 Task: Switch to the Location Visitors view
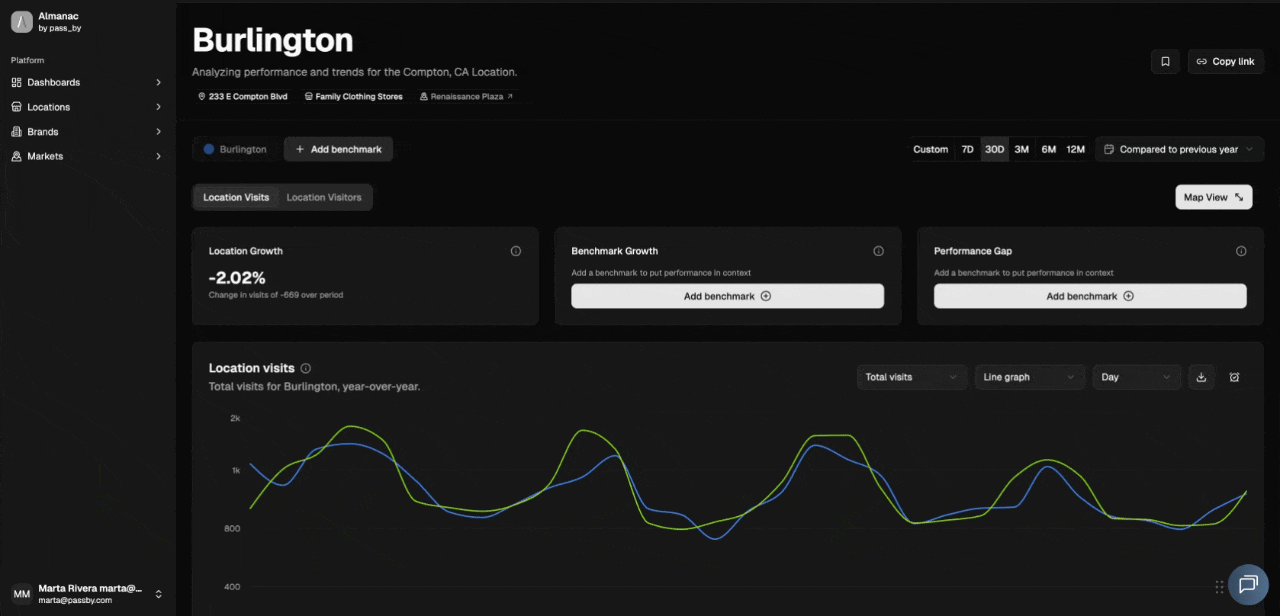coord(324,197)
